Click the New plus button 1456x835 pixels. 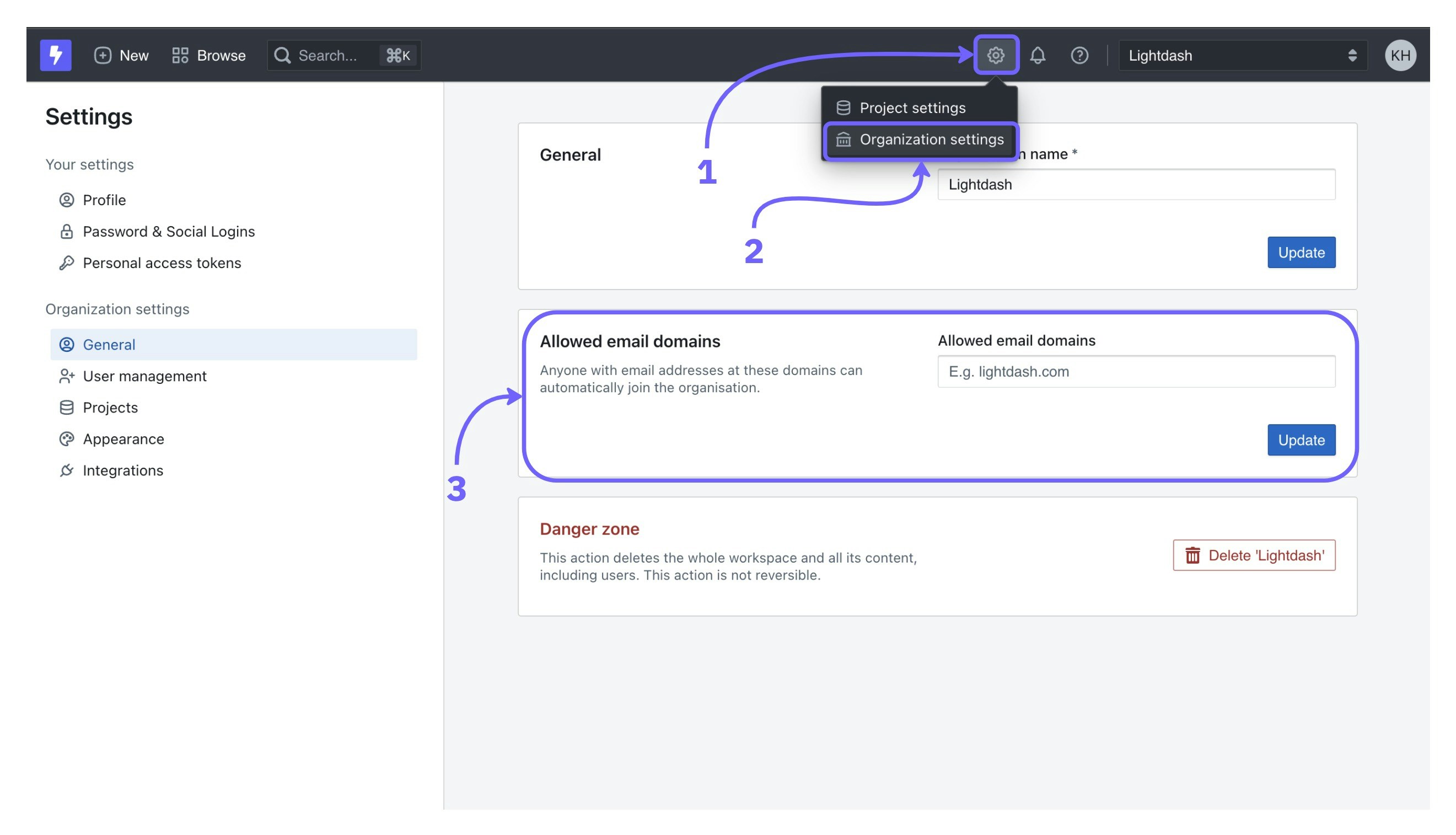click(121, 55)
